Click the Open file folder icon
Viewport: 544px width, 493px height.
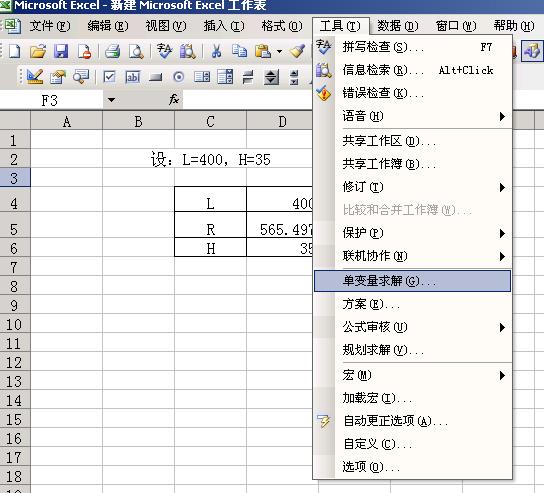[38, 52]
